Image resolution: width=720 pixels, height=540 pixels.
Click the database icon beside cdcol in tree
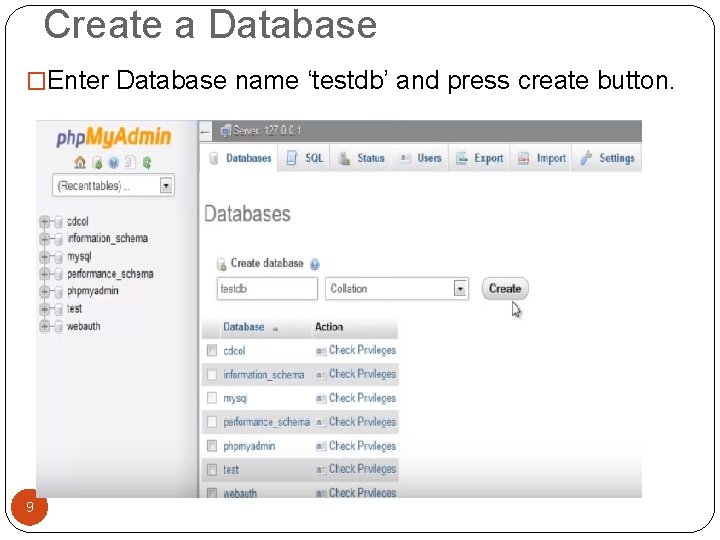[58, 222]
